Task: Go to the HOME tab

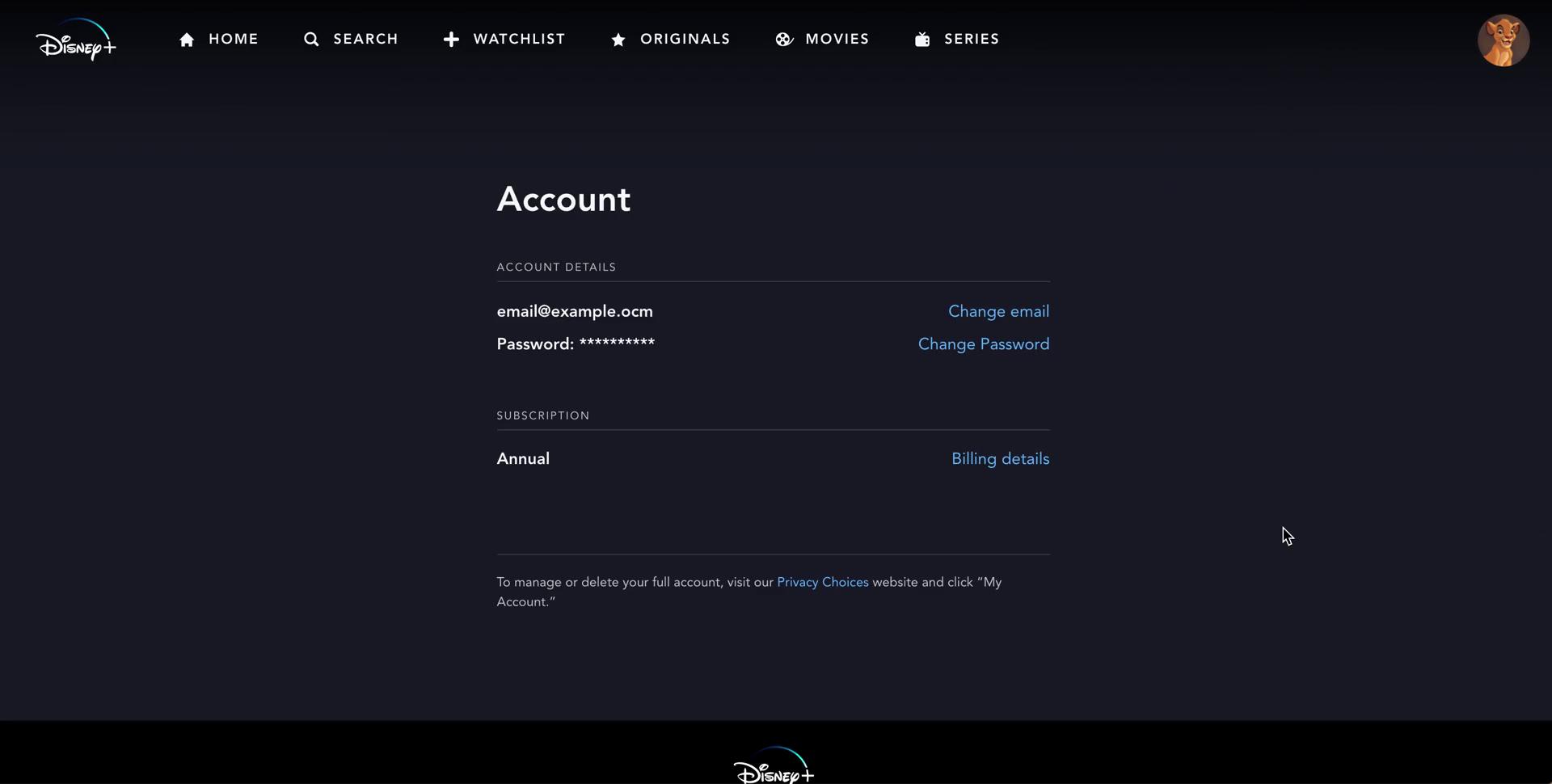Action: 234,39
